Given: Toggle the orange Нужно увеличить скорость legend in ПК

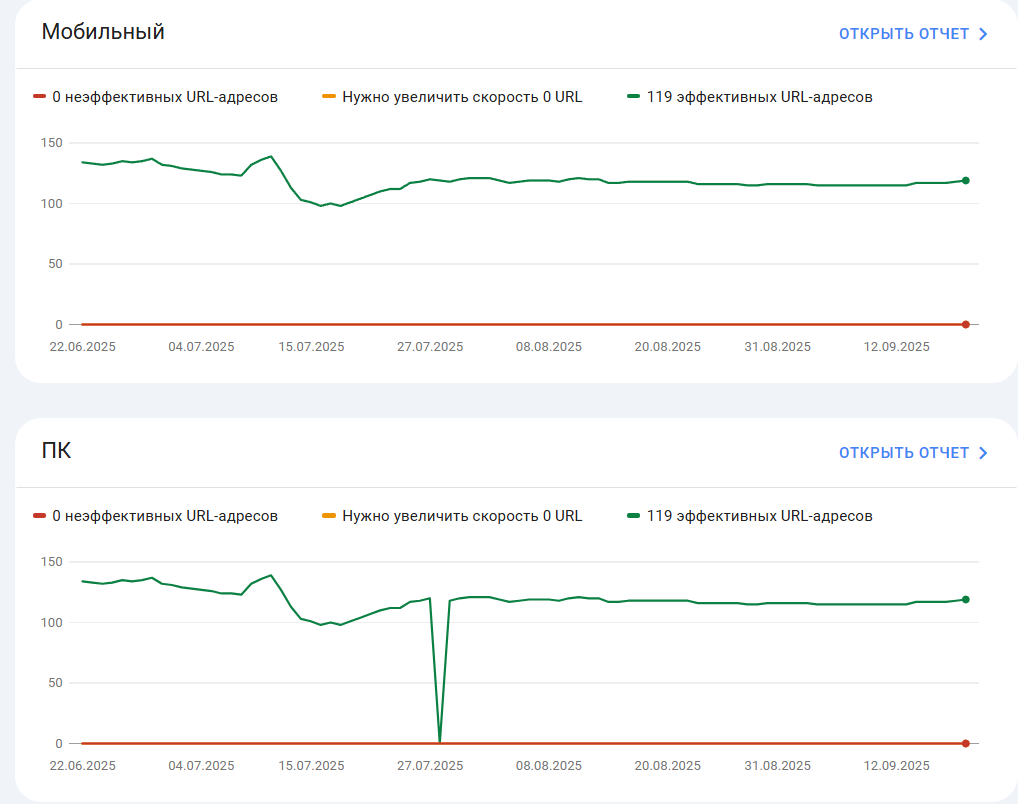Looking at the screenshot, I should pyautogui.click(x=453, y=516).
